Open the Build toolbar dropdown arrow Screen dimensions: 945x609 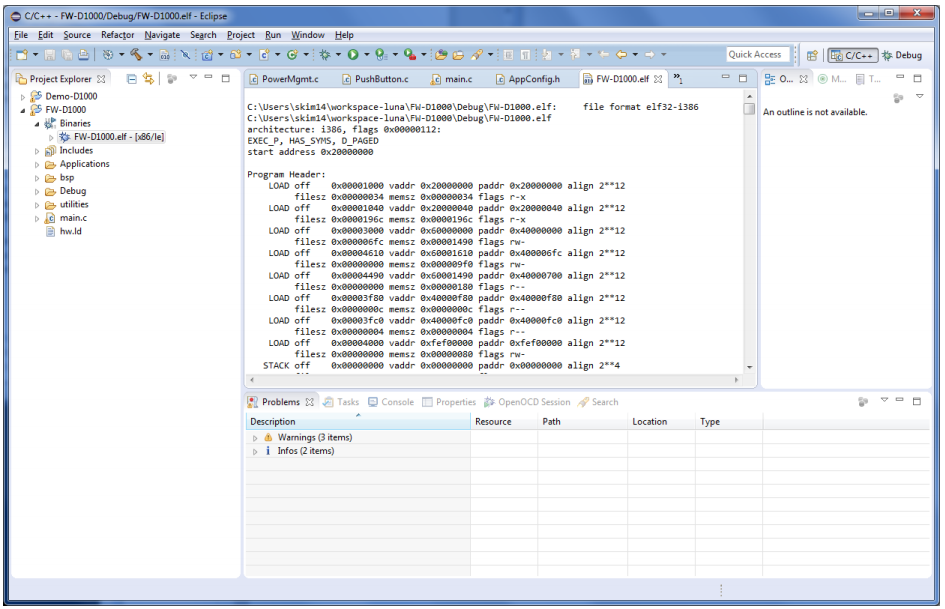pyautogui.click(x=150, y=55)
